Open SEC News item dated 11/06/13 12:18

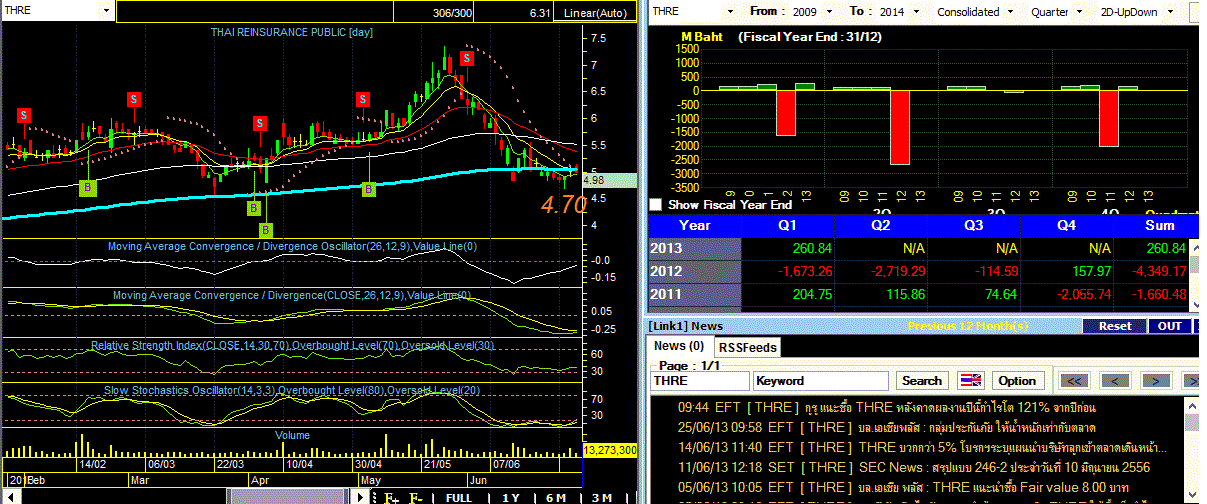(914, 467)
